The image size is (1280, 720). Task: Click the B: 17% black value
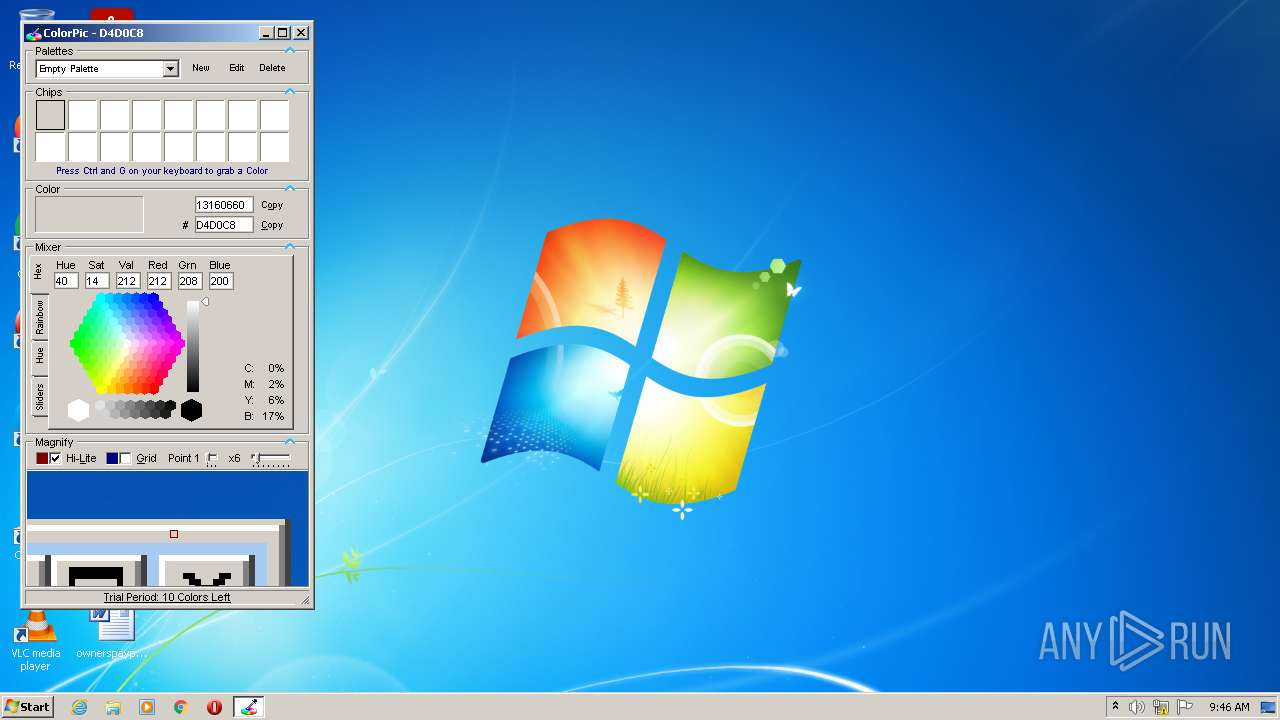coord(265,416)
